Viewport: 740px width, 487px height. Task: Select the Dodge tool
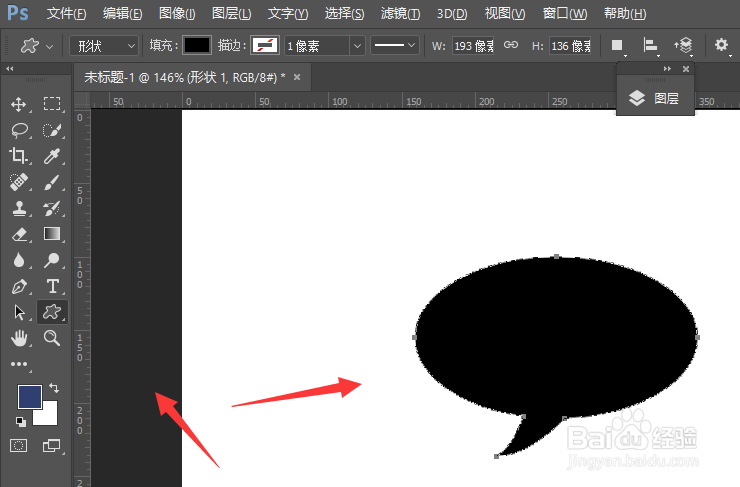click(52, 260)
